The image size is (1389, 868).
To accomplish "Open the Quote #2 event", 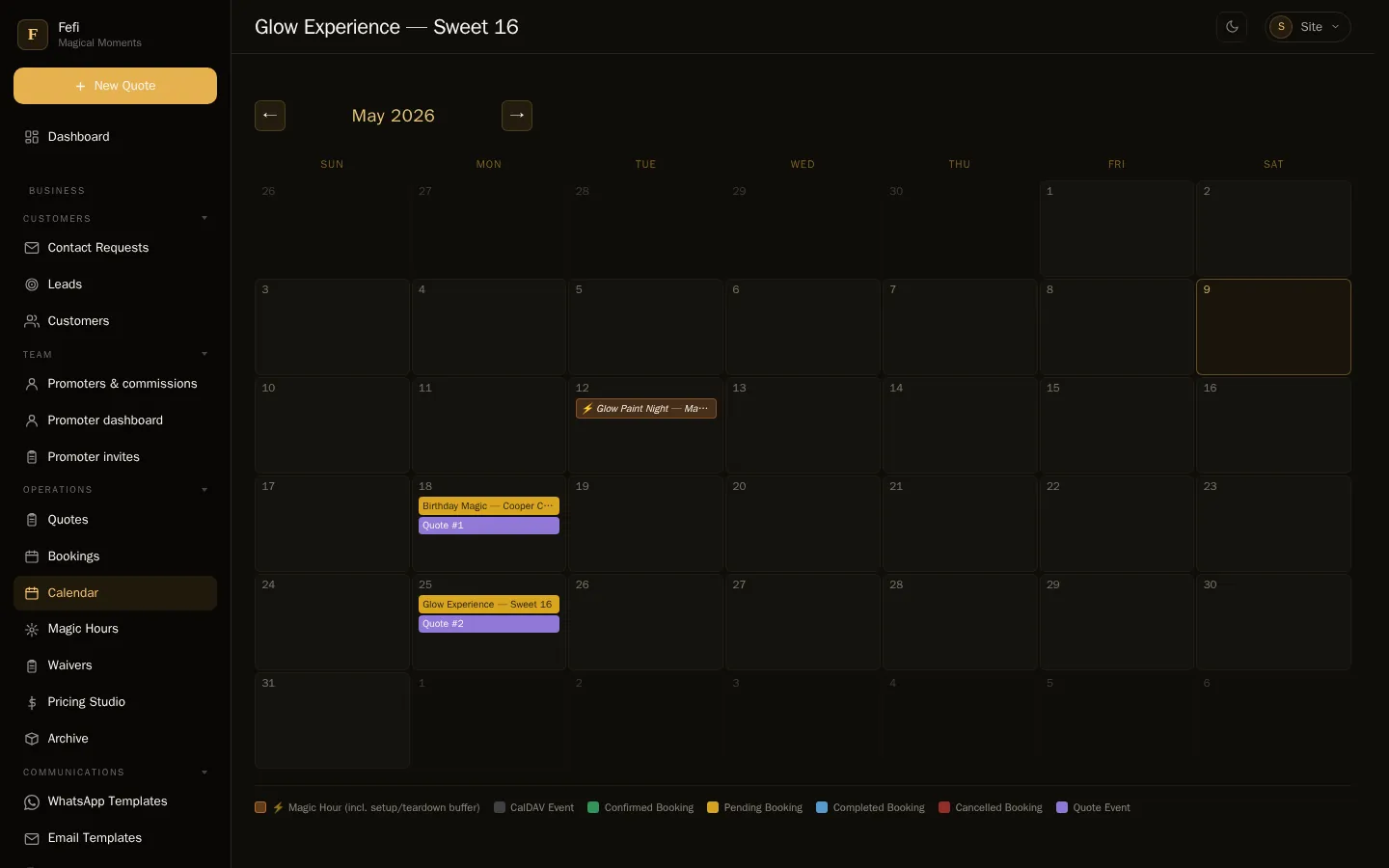I will [x=489, y=624].
